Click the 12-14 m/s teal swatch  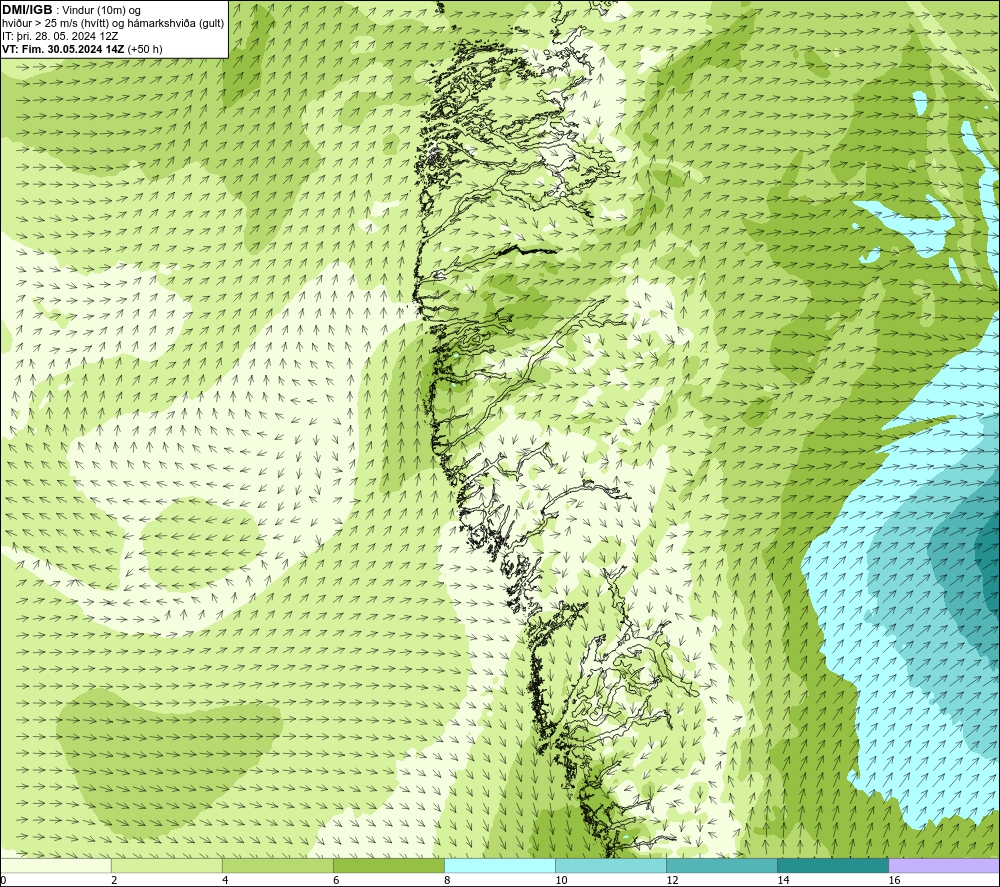point(722,865)
